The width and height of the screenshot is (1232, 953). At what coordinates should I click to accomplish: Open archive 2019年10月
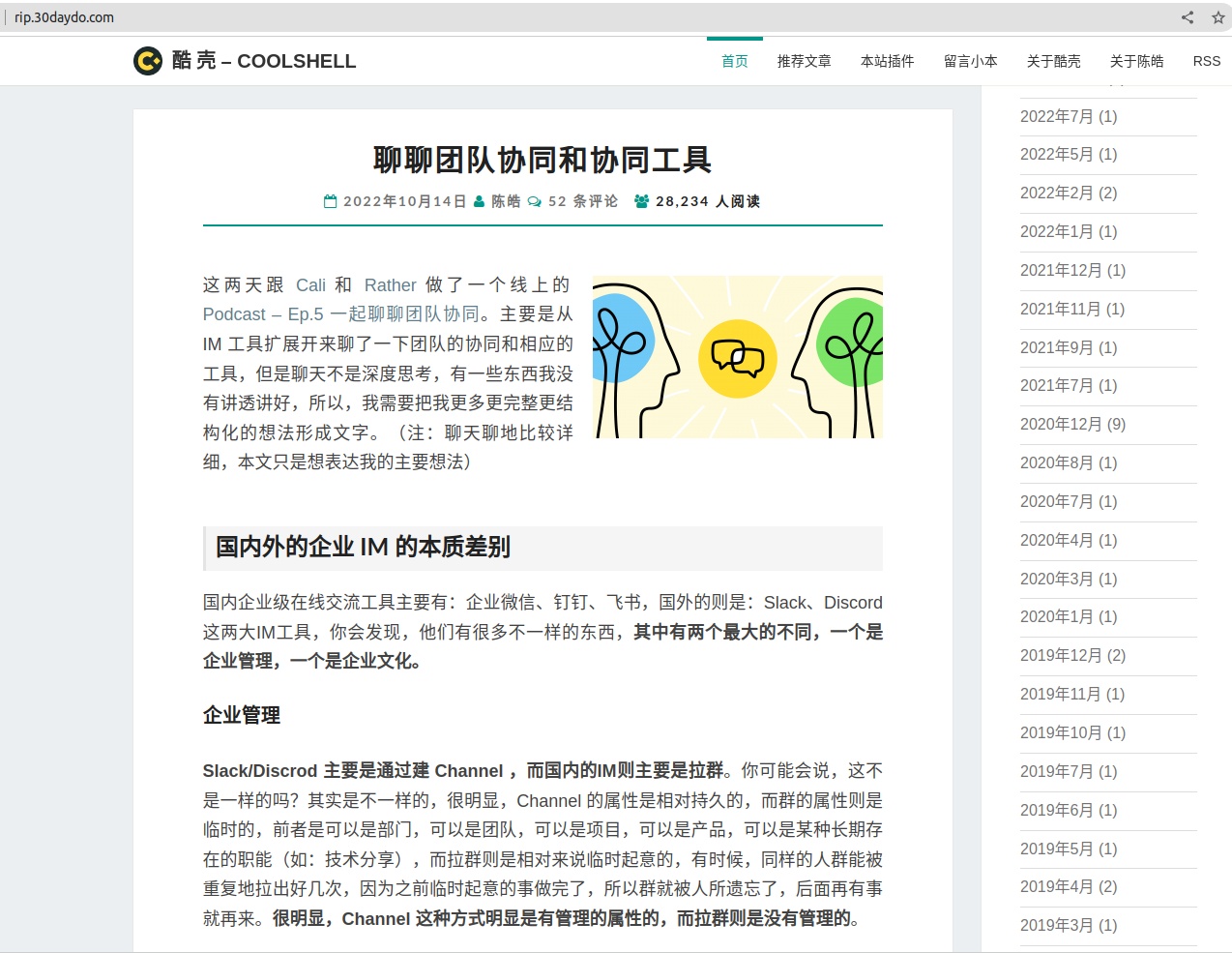click(1073, 732)
